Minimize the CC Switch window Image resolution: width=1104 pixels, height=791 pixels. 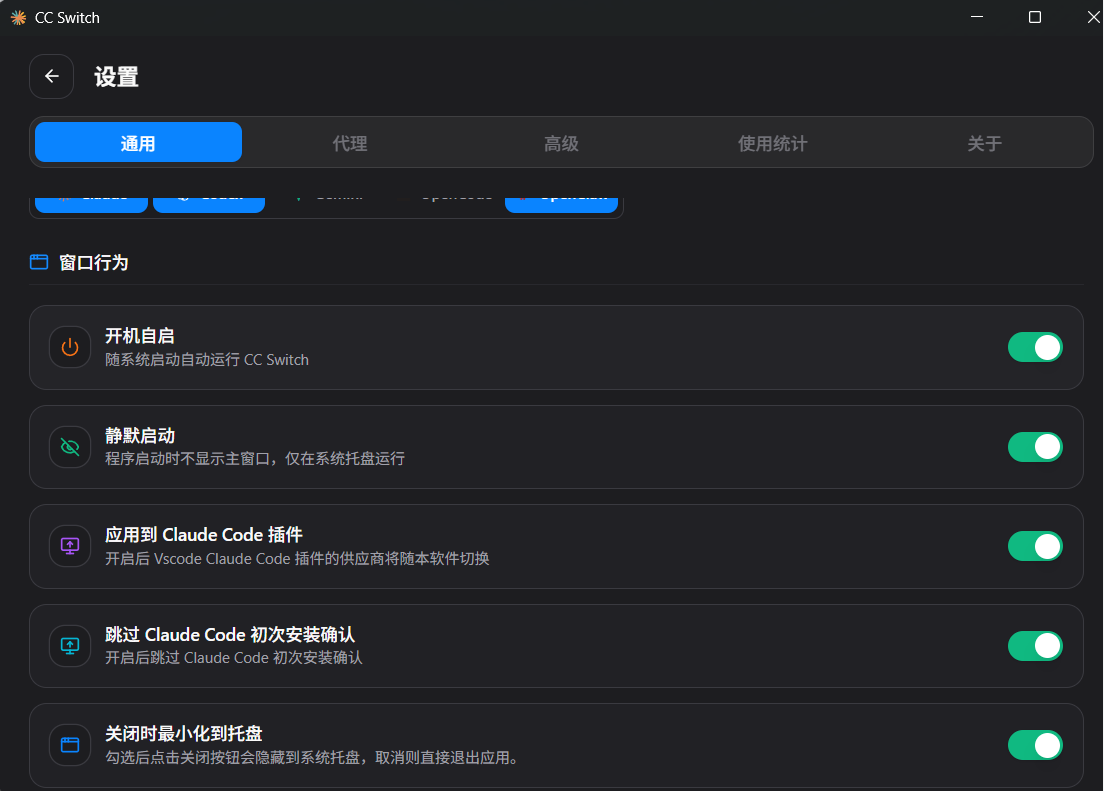pyautogui.click(x=977, y=17)
